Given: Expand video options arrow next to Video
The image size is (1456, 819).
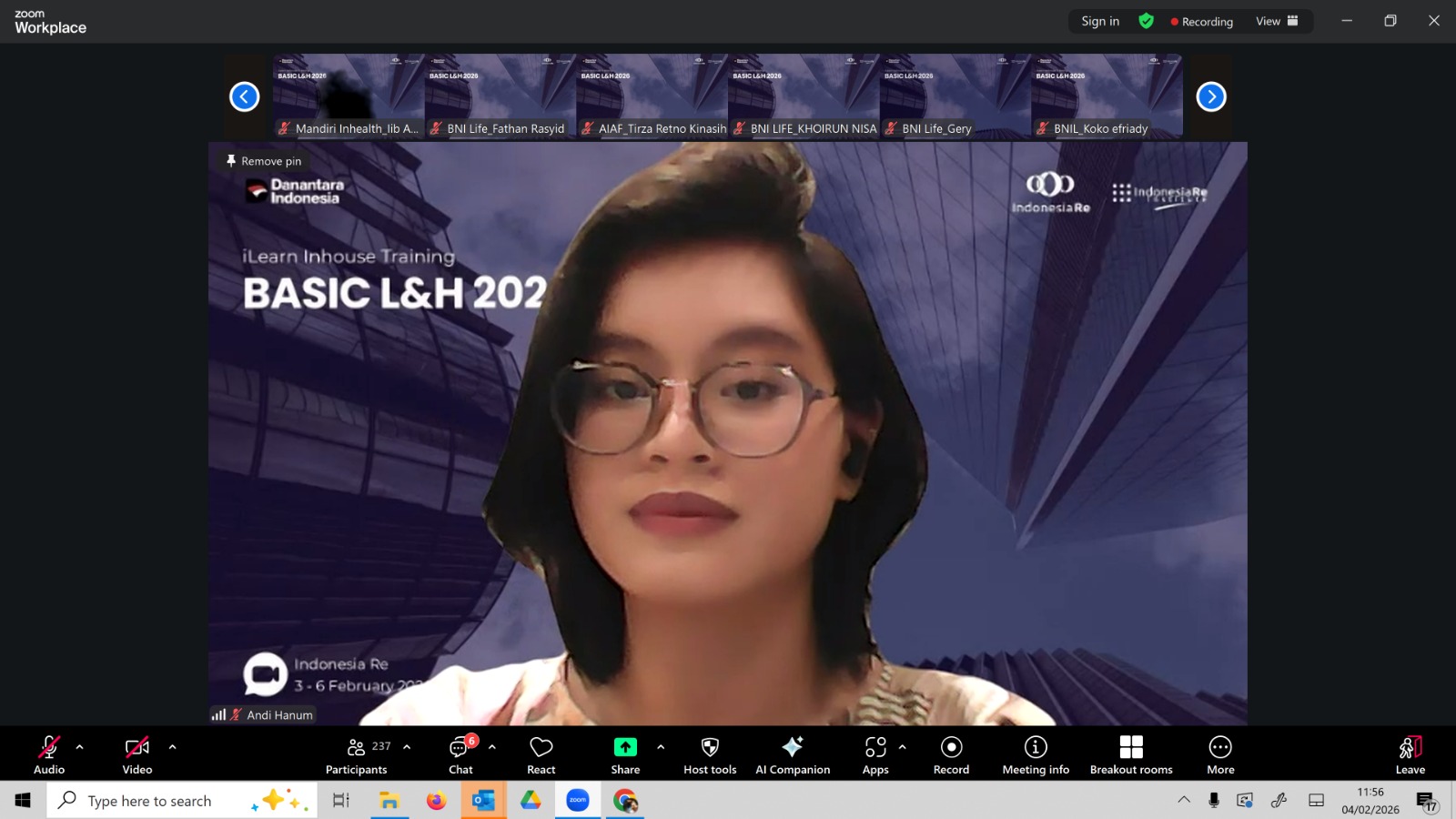Looking at the screenshot, I should point(173,747).
